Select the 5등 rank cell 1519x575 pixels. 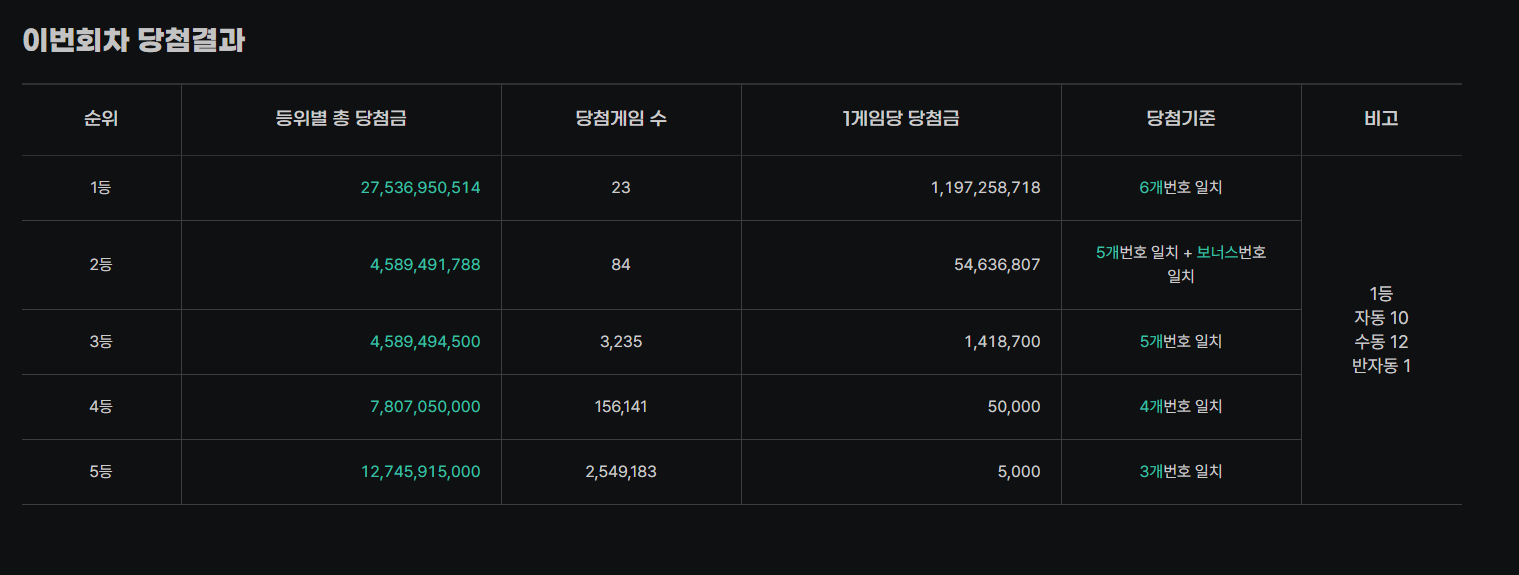(101, 472)
